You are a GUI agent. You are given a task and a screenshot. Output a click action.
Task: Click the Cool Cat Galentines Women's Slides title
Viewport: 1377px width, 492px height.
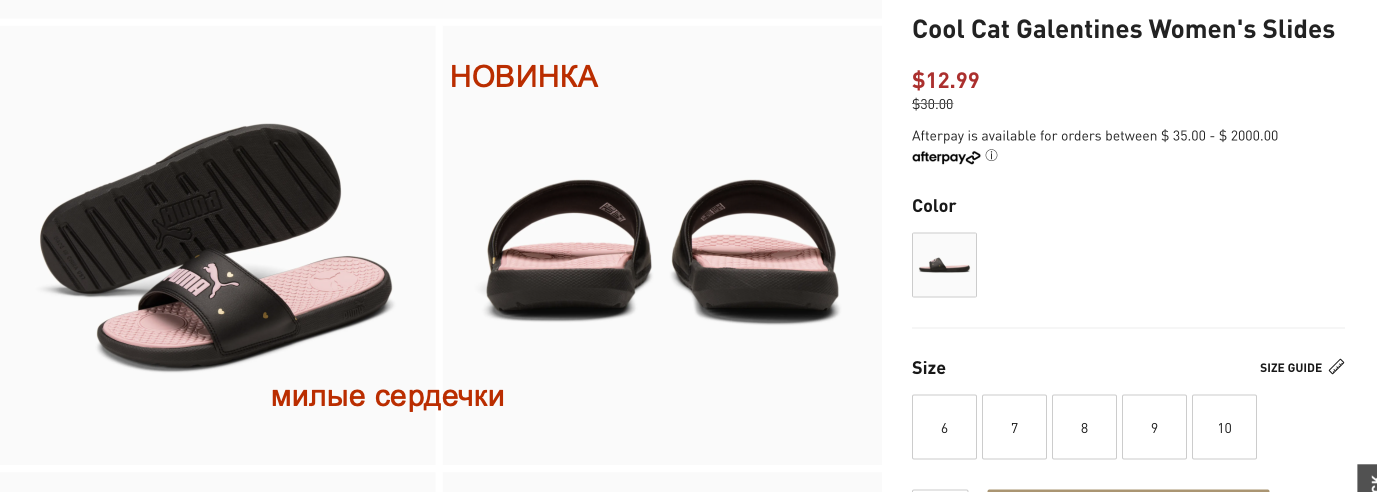point(1123,29)
